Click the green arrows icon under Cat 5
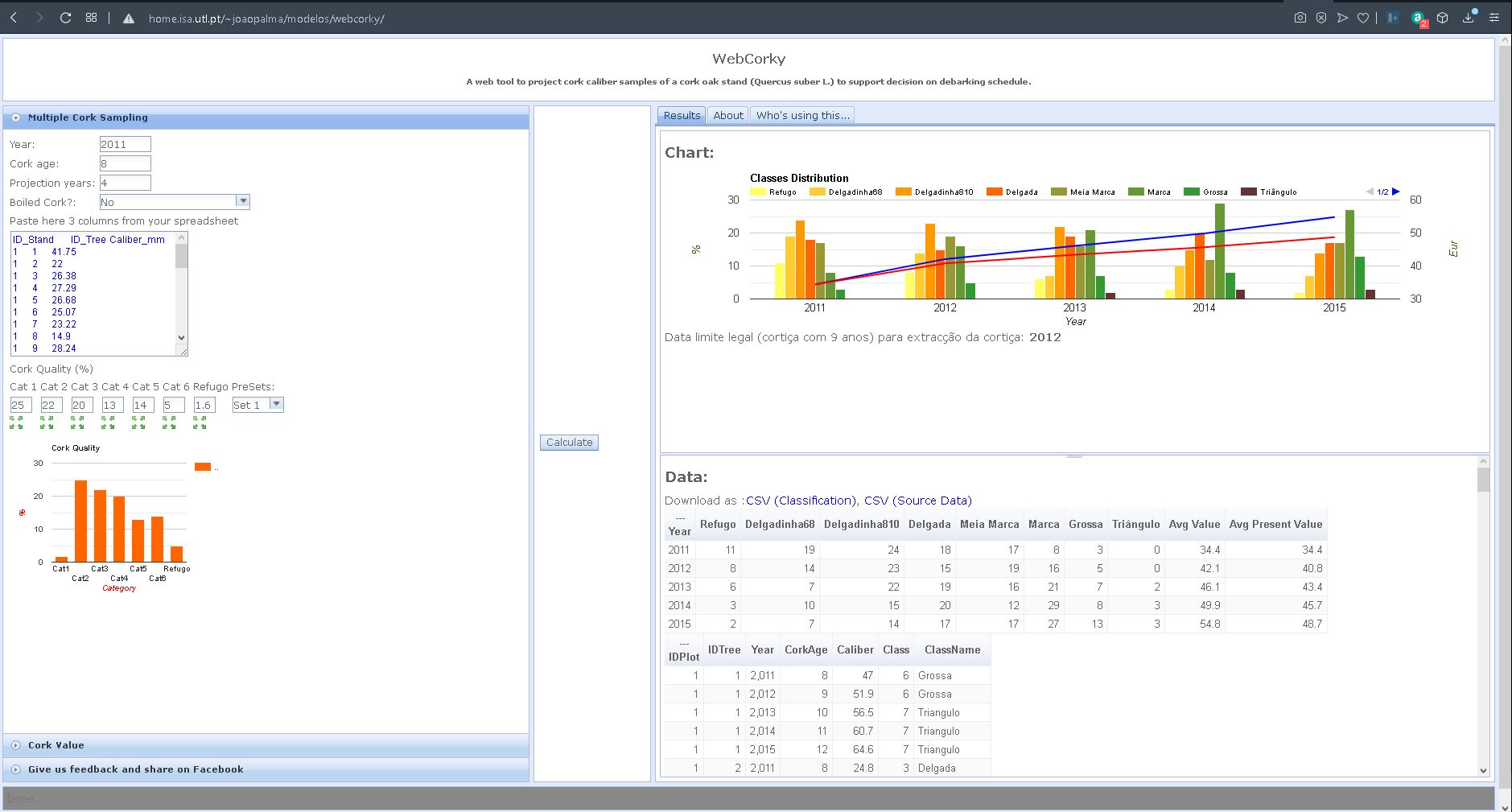This screenshot has height=812, width=1512. 138,422
